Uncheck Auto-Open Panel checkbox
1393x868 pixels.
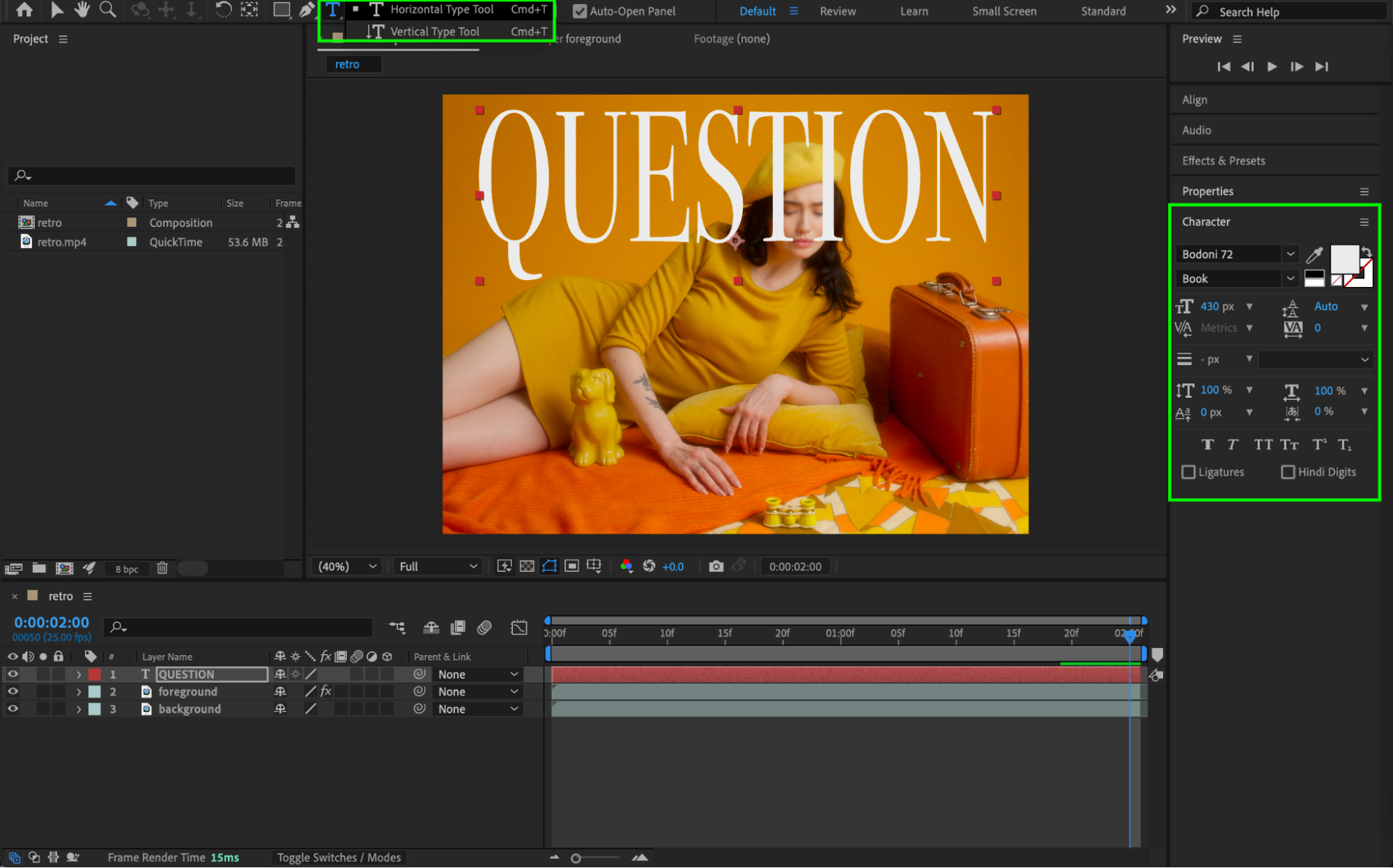[580, 11]
